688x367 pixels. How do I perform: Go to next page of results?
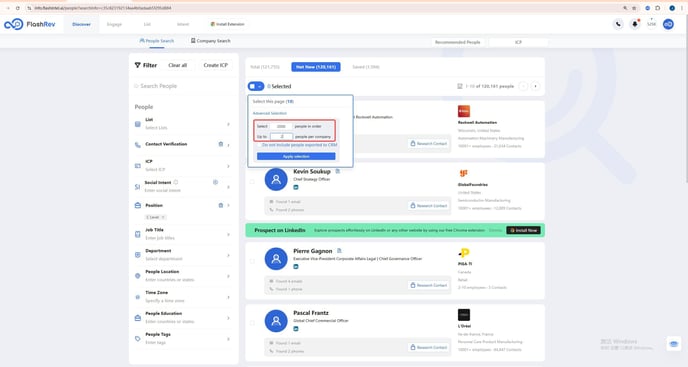click(535, 86)
